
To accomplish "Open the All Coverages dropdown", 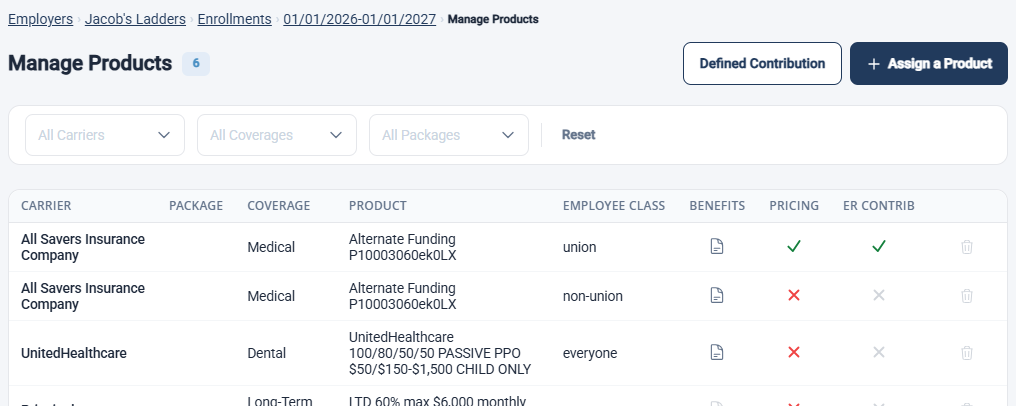I will point(277,135).
